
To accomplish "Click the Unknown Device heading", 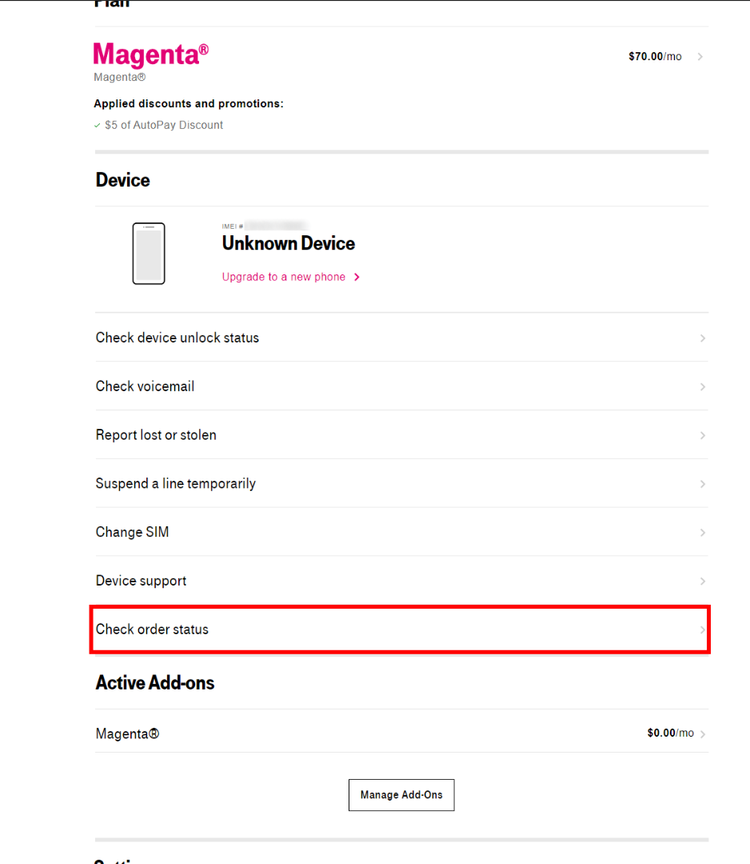I will click(x=288, y=244).
